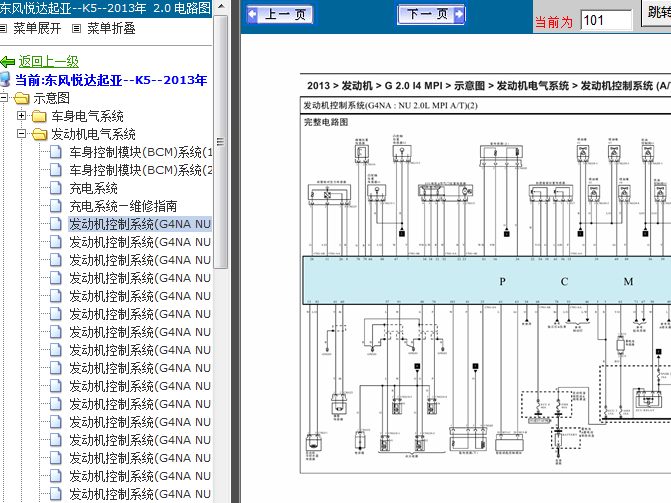671x503 pixels.
Task: Select the 示意图 folder icon
Action: coord(21,98)
